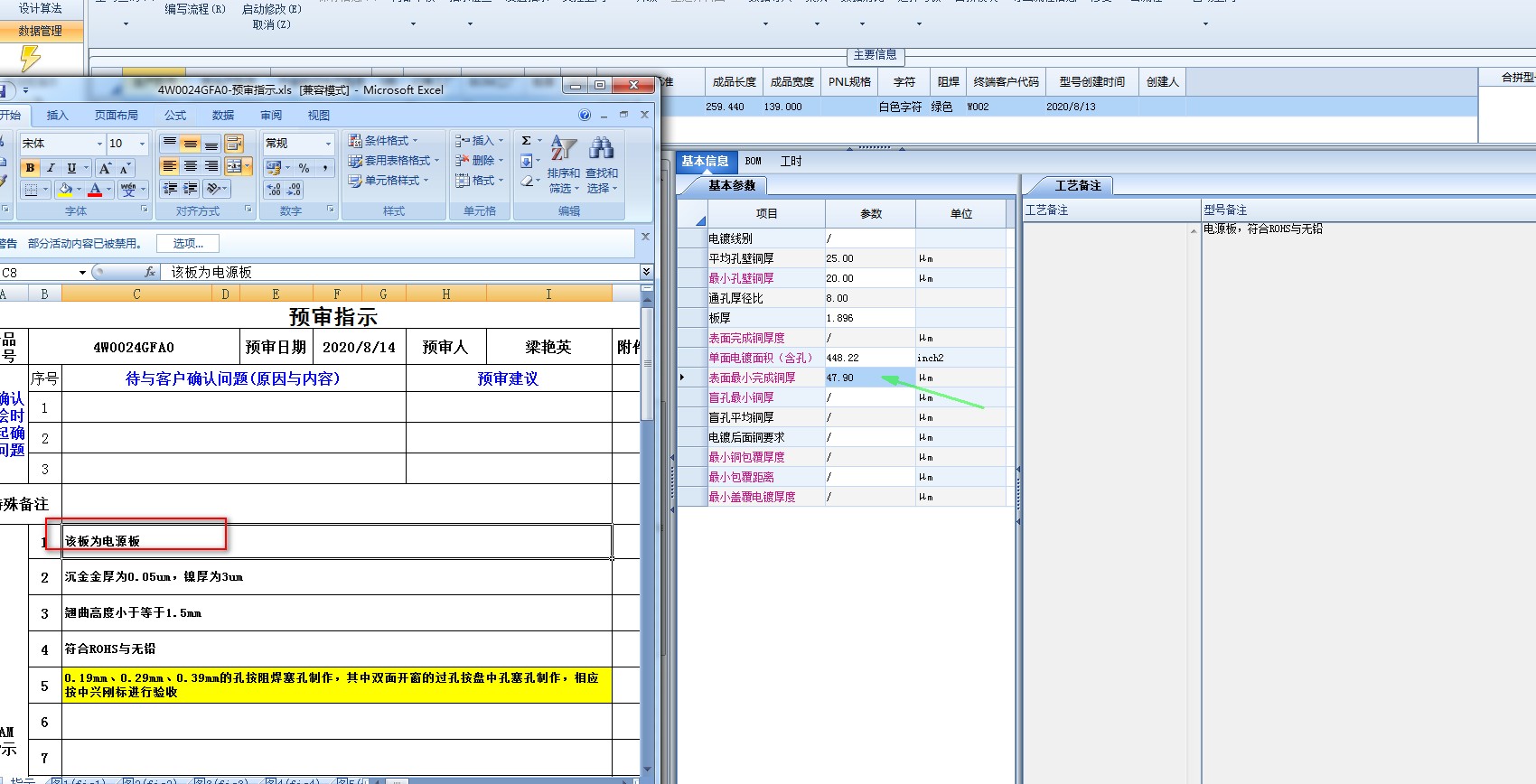1536x784 pixels.
Task: Switch to 数据 ribbon tab
Action: (x=223, y=115)
